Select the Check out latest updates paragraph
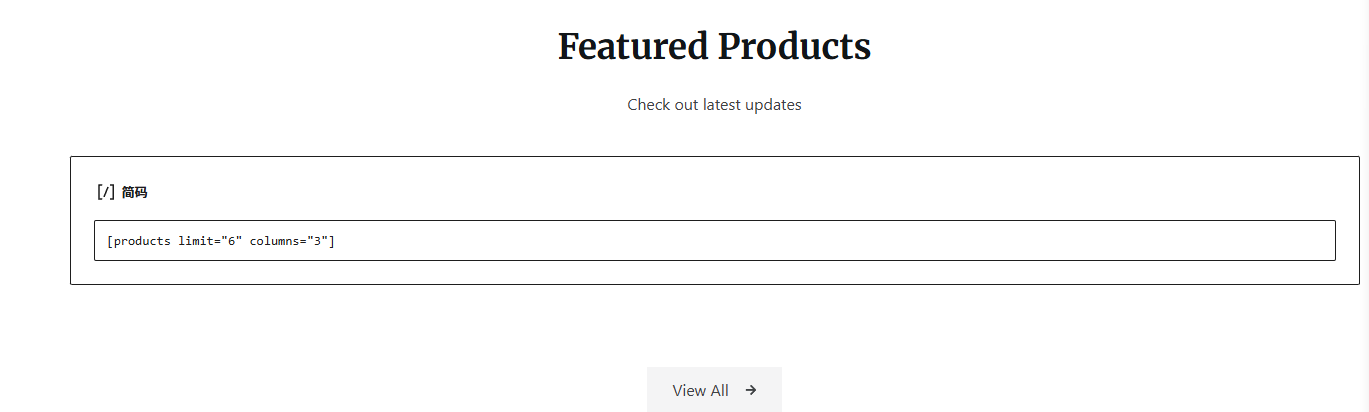This screenshot has width=1369, height=412. [x=714, y=104]
